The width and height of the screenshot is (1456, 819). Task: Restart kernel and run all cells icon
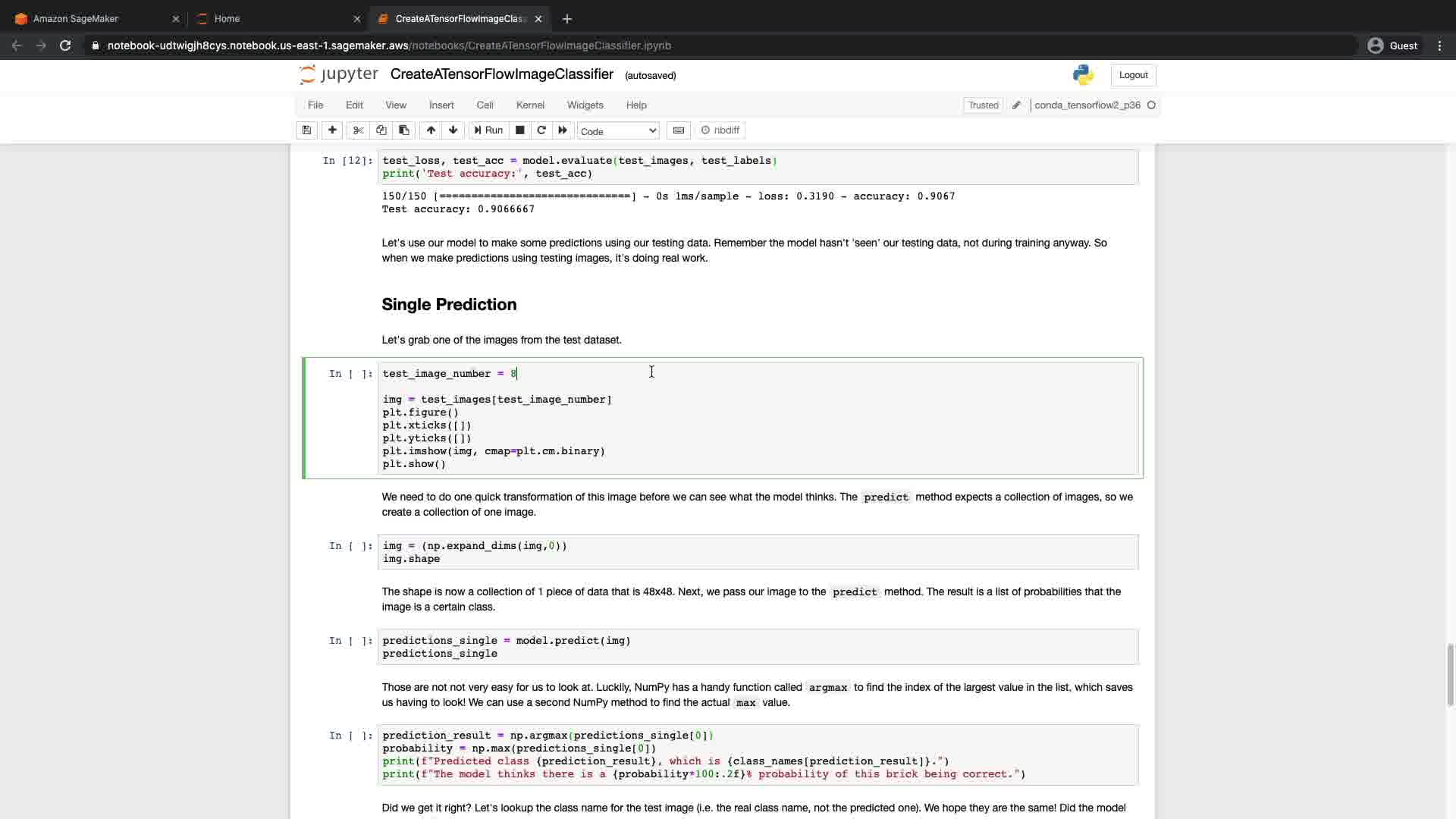563,130
